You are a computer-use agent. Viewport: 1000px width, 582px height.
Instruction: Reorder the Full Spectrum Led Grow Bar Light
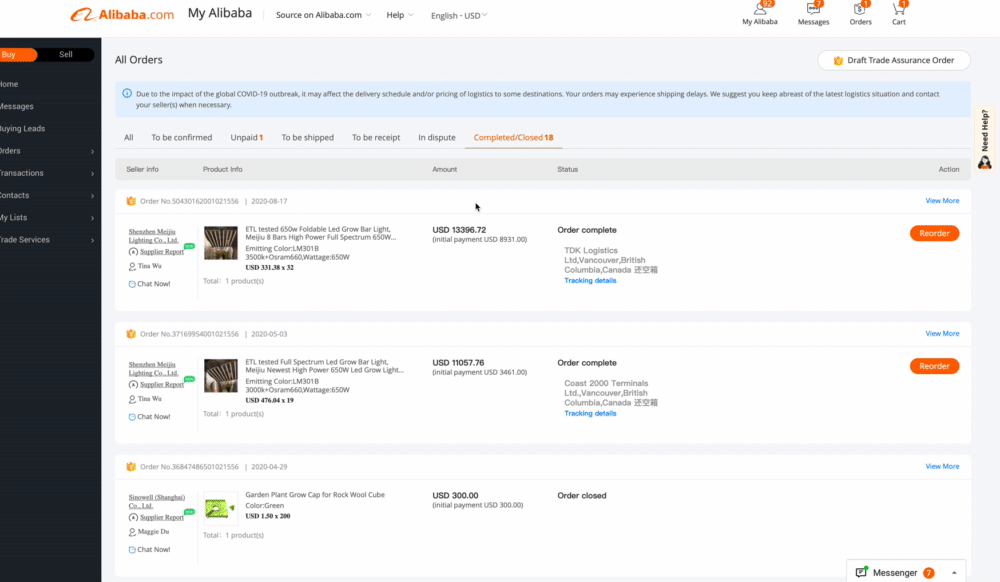[x=934, y=367]
